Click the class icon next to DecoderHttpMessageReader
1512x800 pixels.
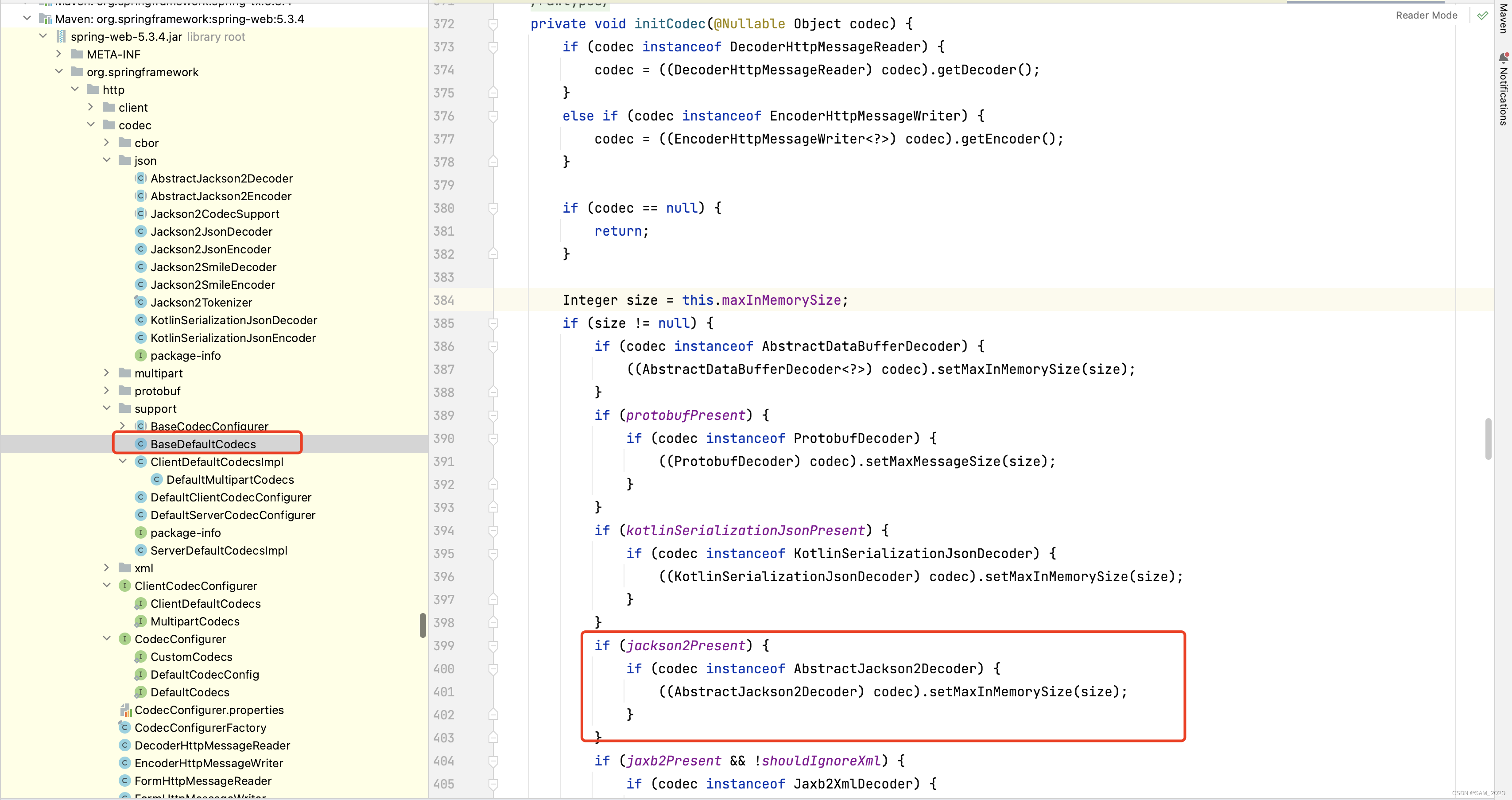click(x=124, y=745)
